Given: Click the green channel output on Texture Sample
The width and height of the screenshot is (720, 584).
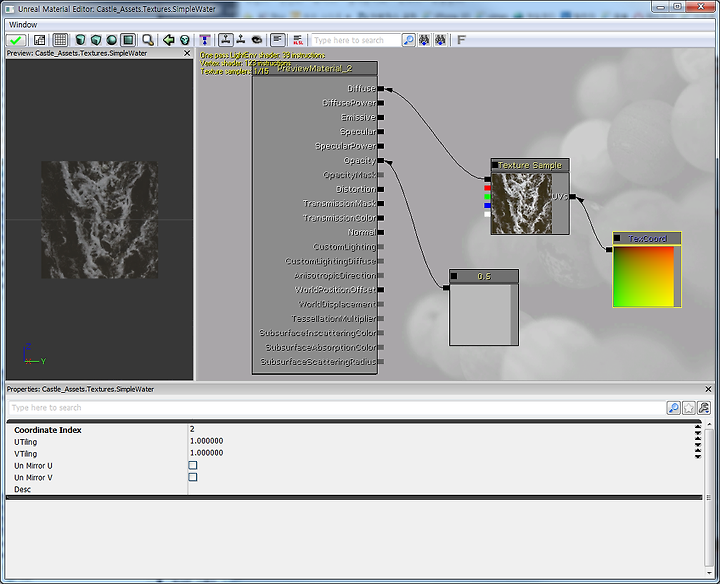Looking at the screenshot, I should pyautogui.click(x=487, y=197).
